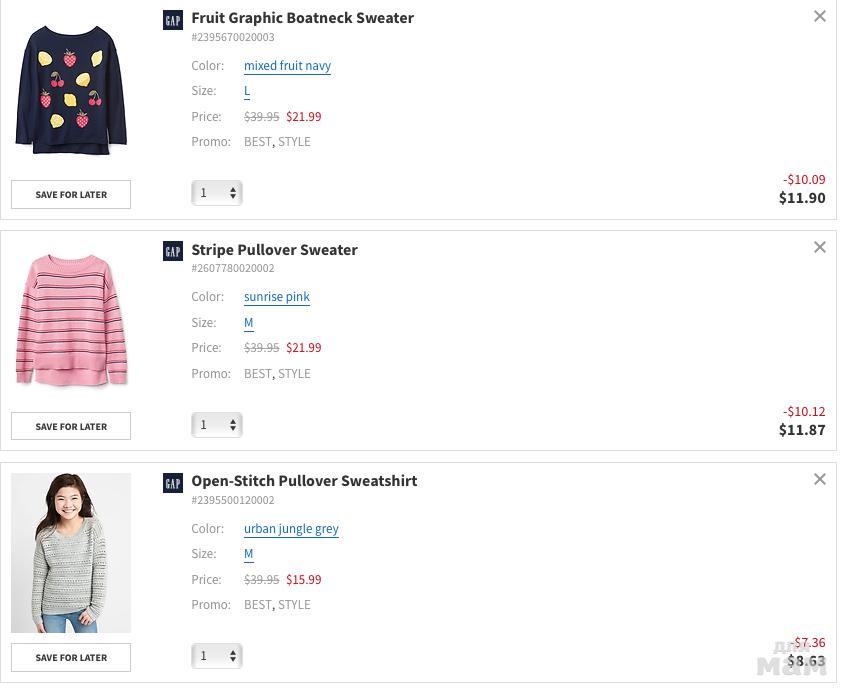Click the urban jungle grey color link
Image resolution: width=842 pixels, height=690 pixels.
tap(291, 529)
